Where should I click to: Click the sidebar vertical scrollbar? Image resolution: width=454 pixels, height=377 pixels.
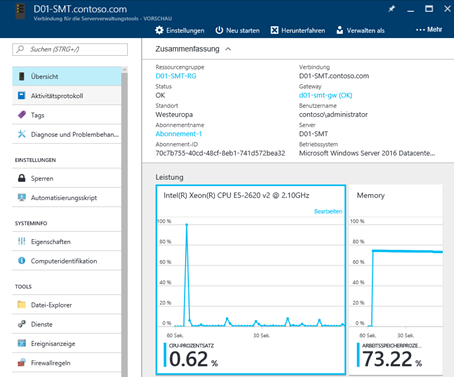pyautogui.click(x=124, y=222)
